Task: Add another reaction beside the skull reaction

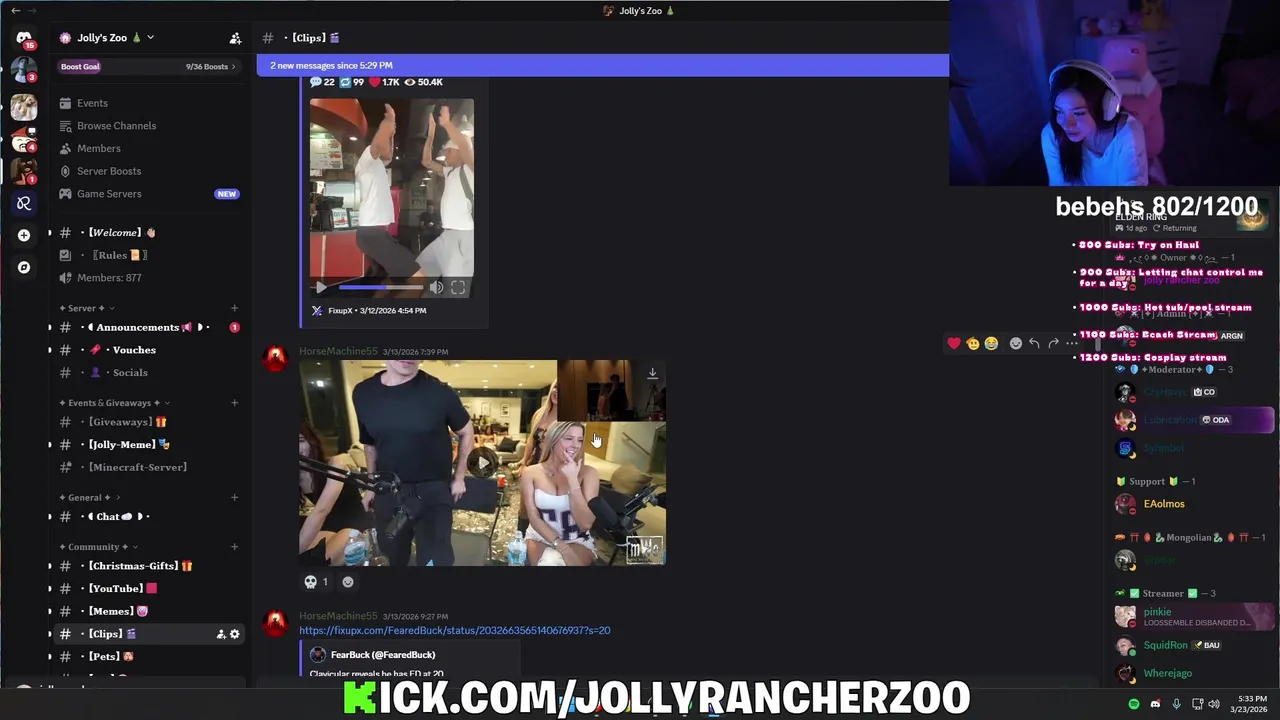Action: [348, 582]
